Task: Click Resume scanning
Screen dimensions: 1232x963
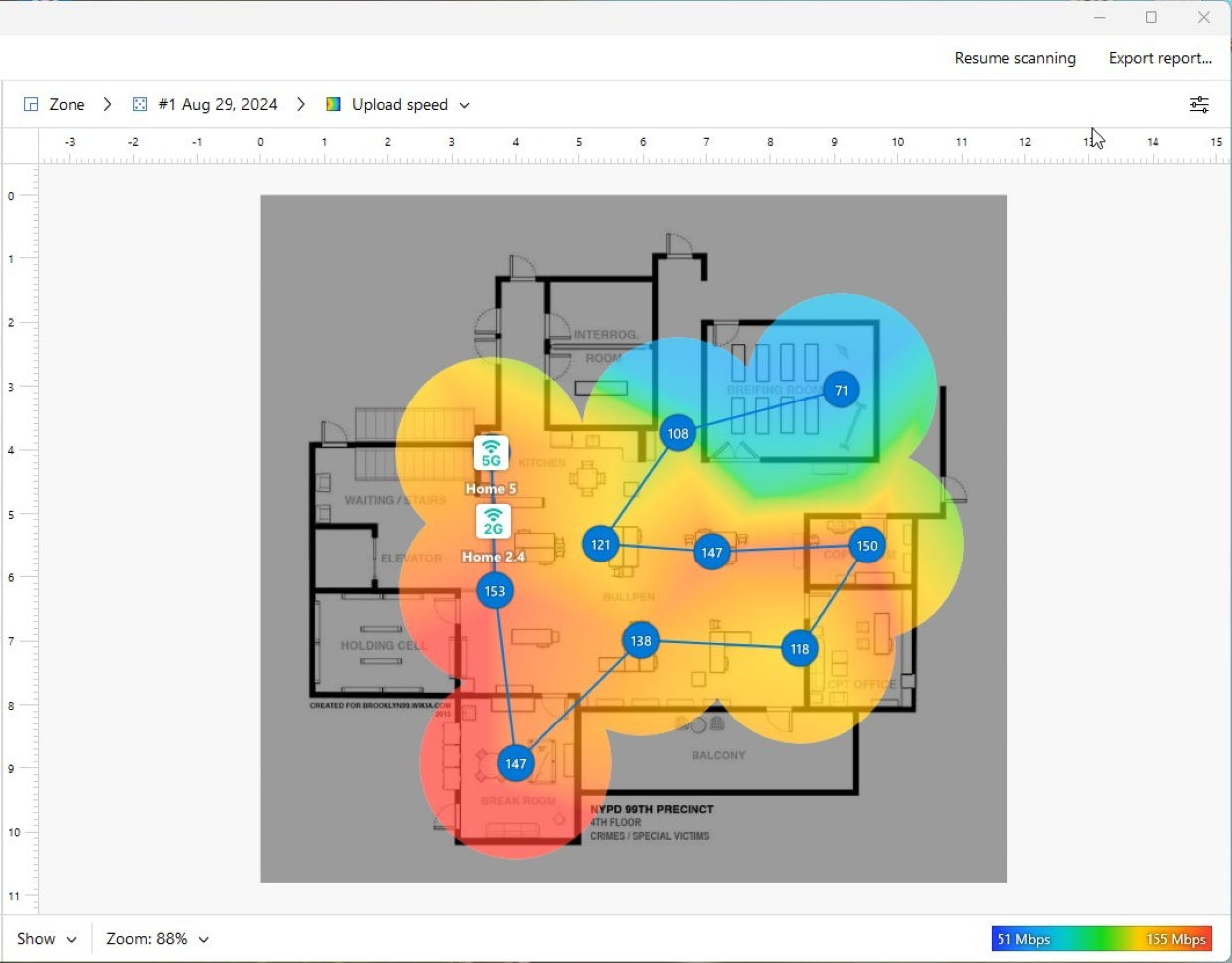Action: tap(1014, 58)
